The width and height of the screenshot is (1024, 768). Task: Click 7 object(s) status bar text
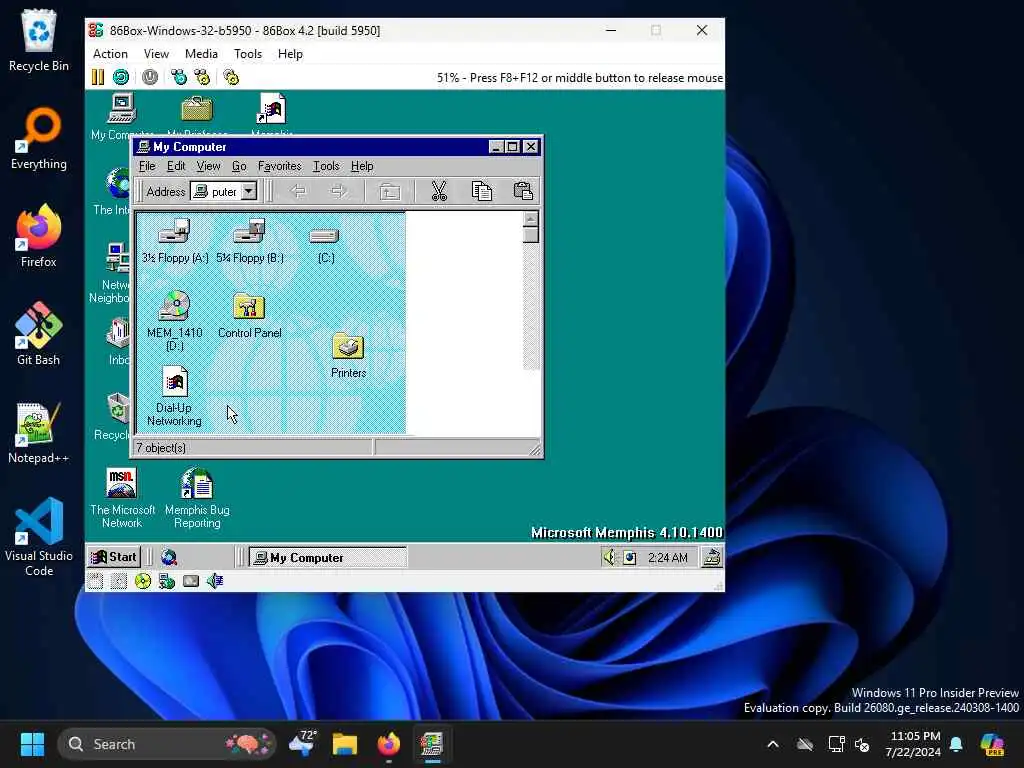tap(161, 448)
